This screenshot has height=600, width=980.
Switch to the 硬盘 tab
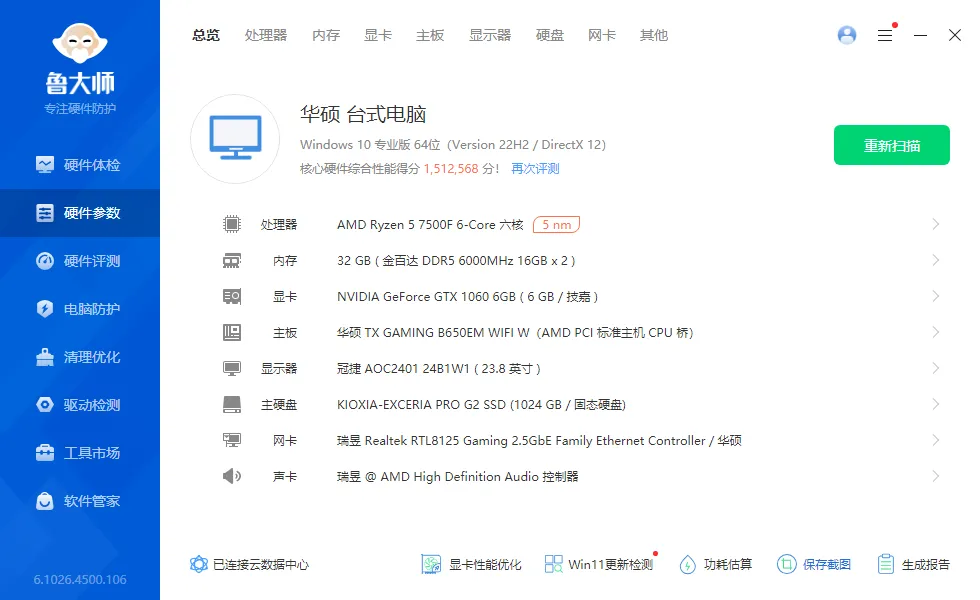550,36
